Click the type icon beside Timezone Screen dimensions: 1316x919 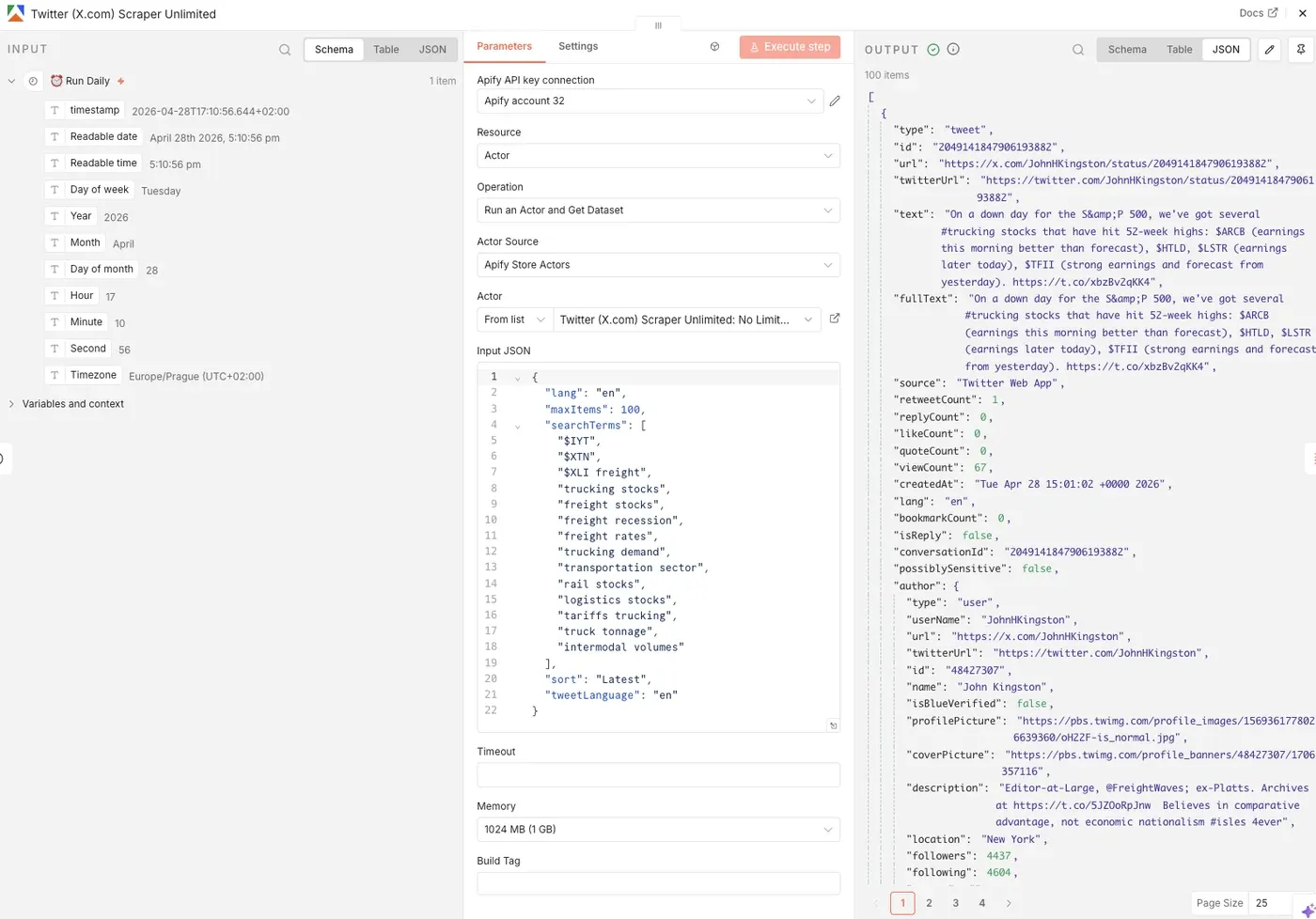(55, 375)
